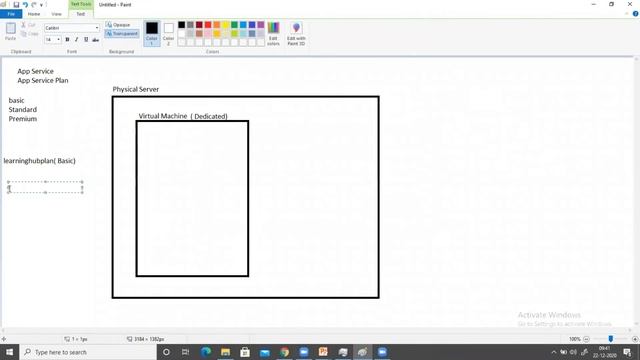Click the 'Type here to search' box

click(x=88, y=352)
